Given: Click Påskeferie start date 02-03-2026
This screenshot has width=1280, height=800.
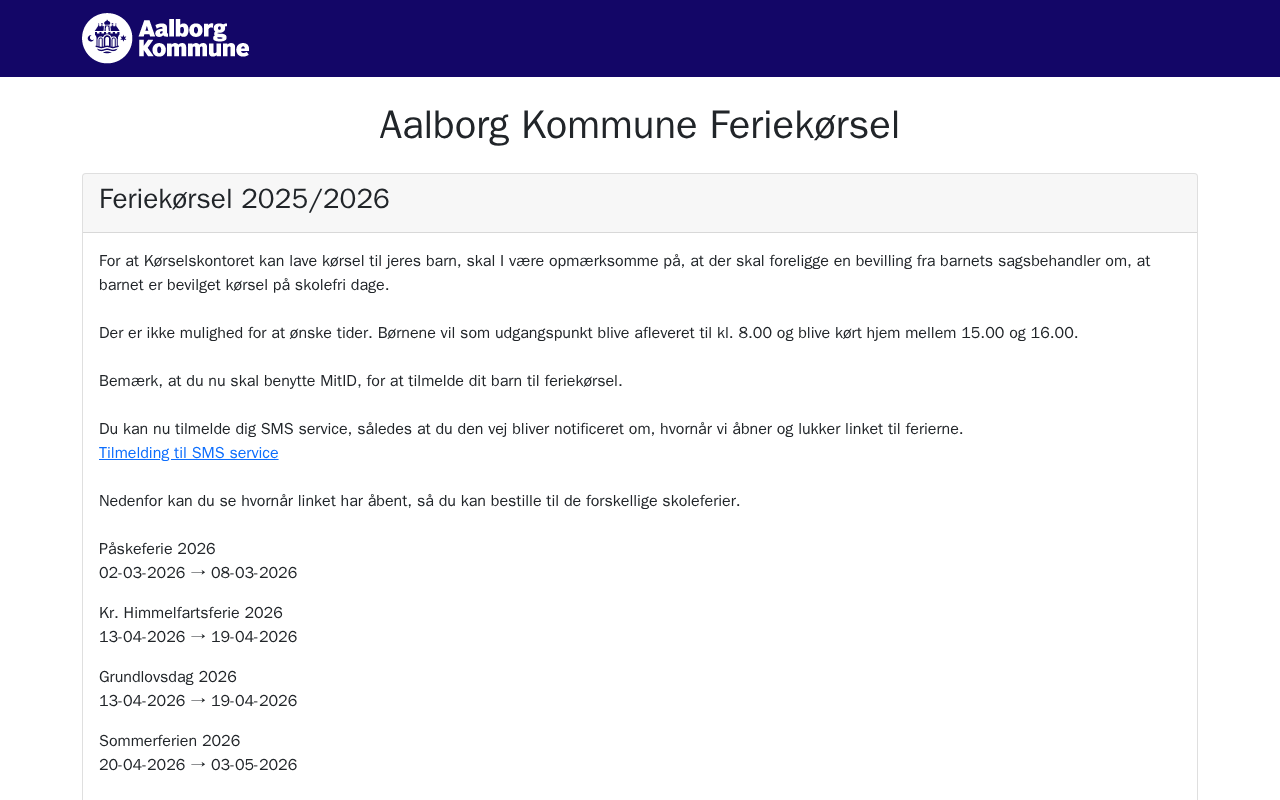Looking at the screenshot, I should pos(142,573).
